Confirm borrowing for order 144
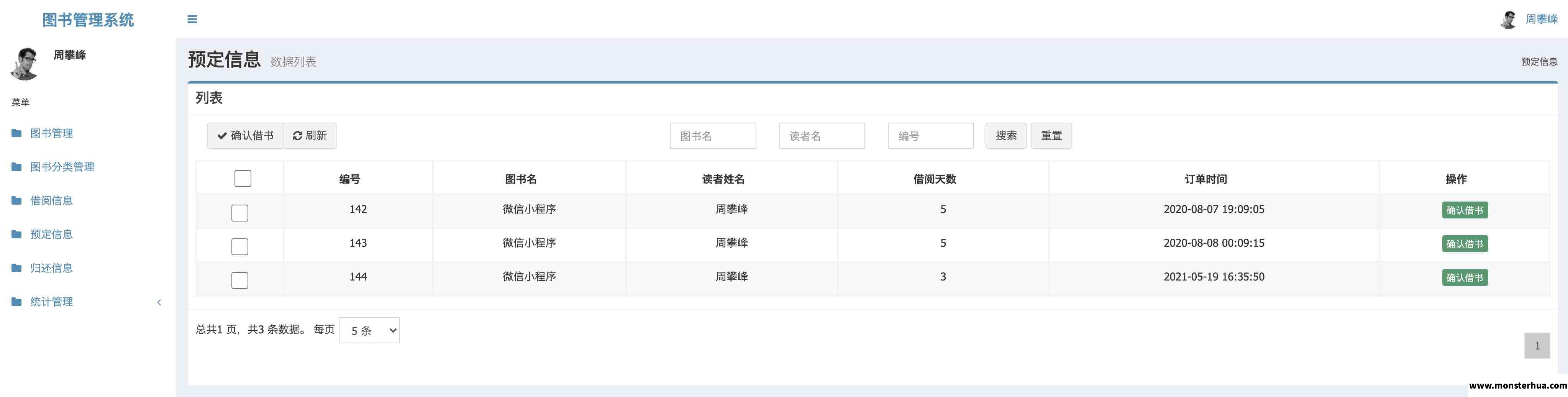The image size is (1568, 397). tap(1465, 278)
